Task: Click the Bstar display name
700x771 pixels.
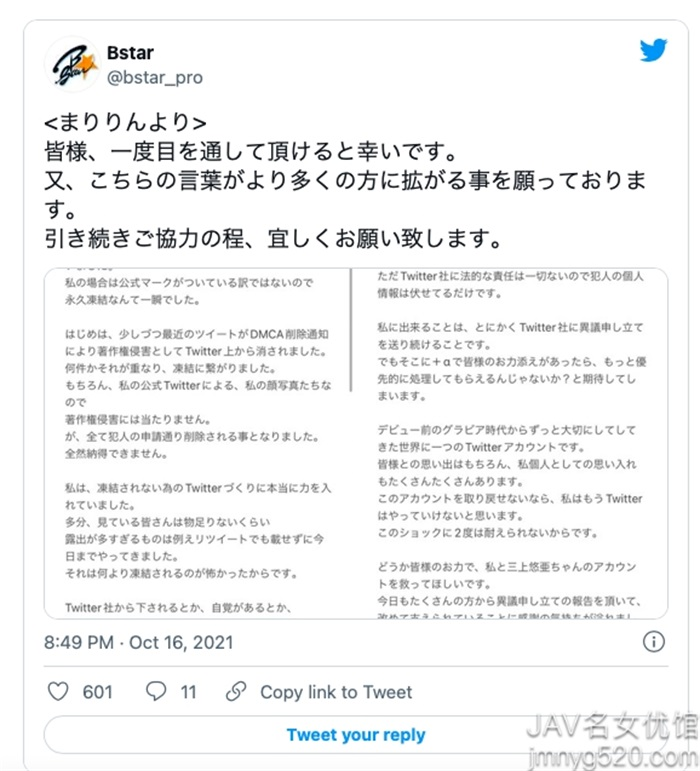Action: (130, 53)
